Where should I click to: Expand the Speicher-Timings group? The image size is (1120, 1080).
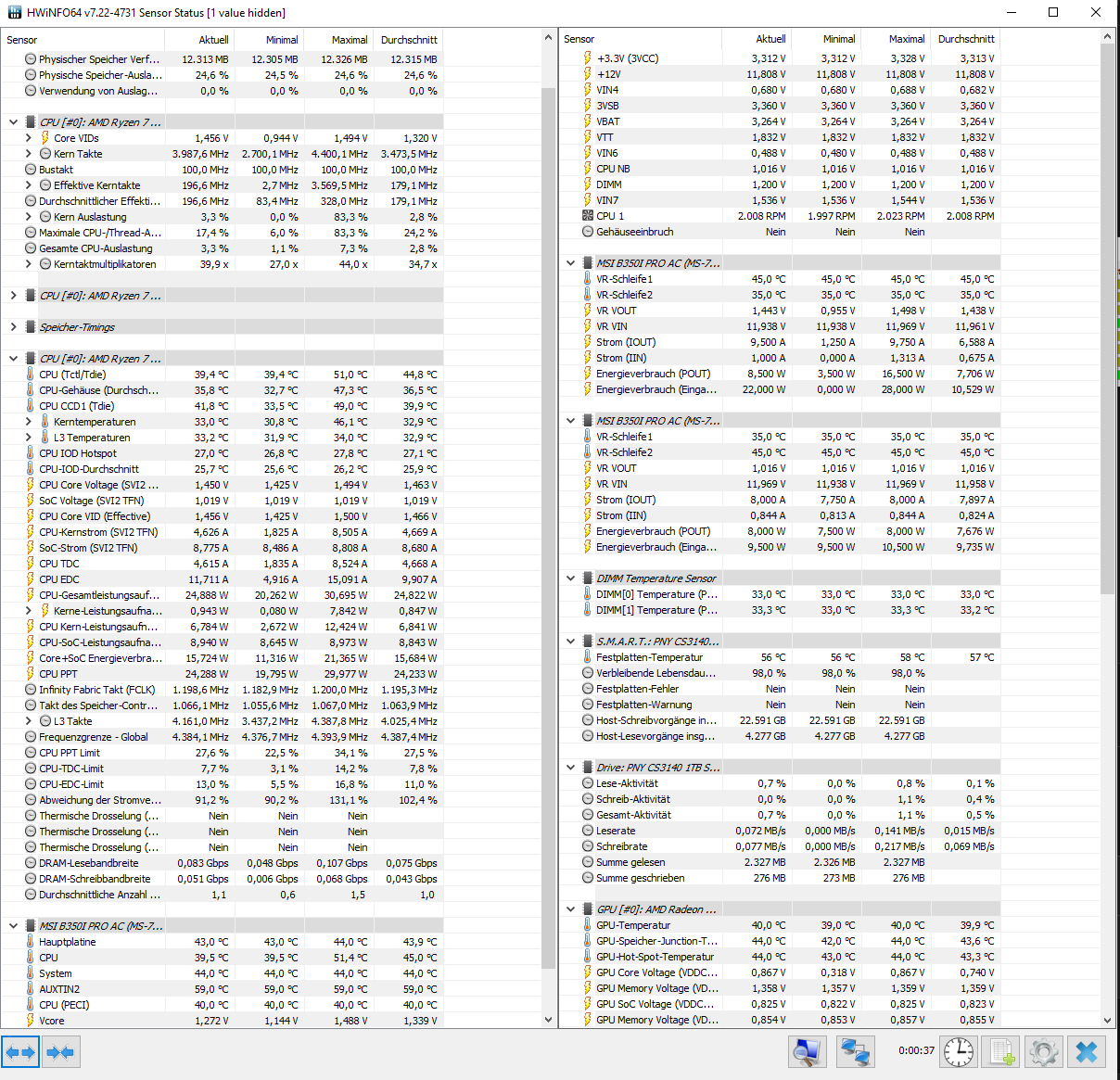pos(13,327)
